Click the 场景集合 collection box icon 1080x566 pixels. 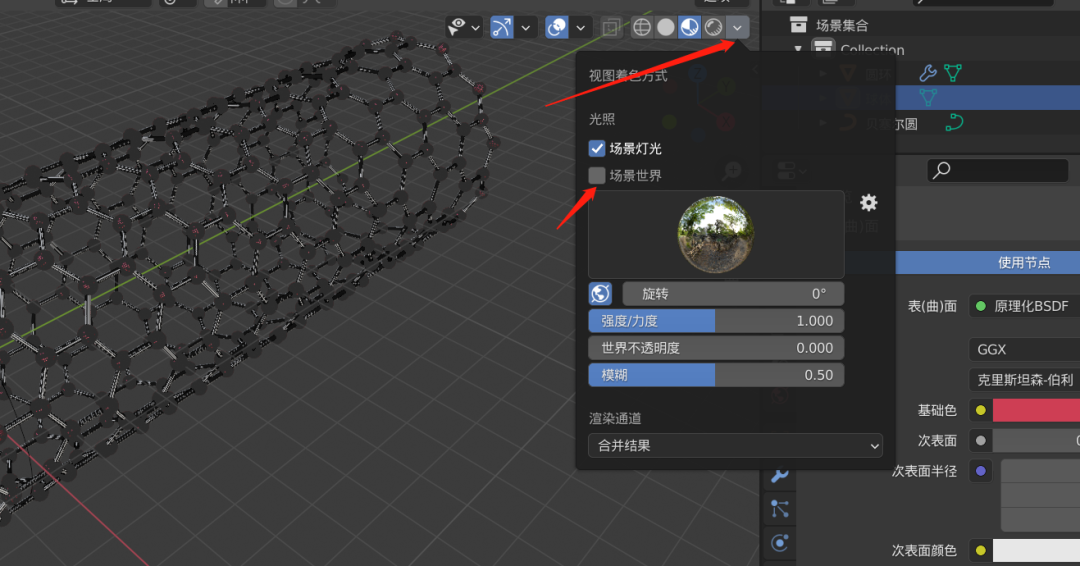point(798,25)
